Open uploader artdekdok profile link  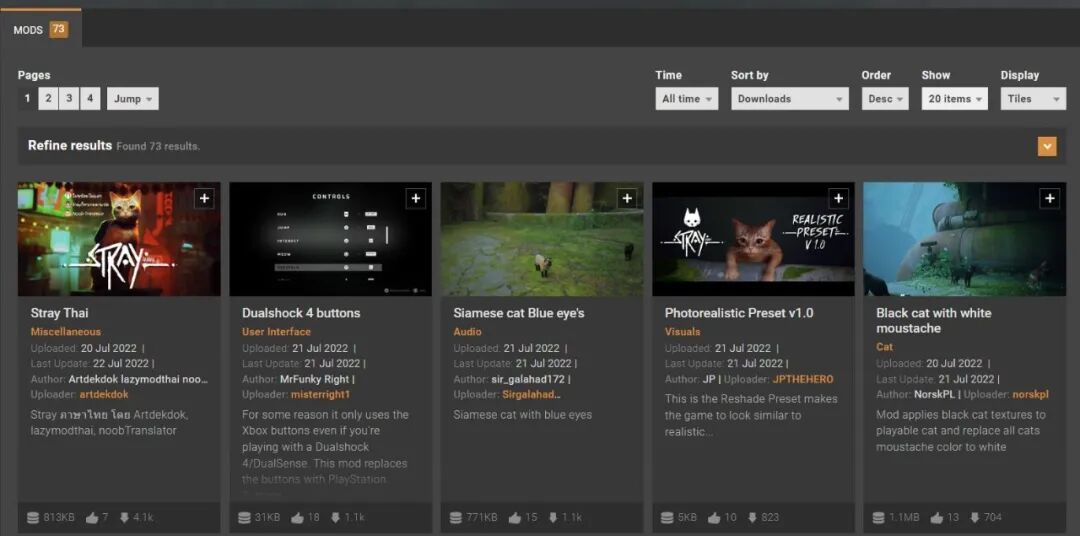click(104, 395)
